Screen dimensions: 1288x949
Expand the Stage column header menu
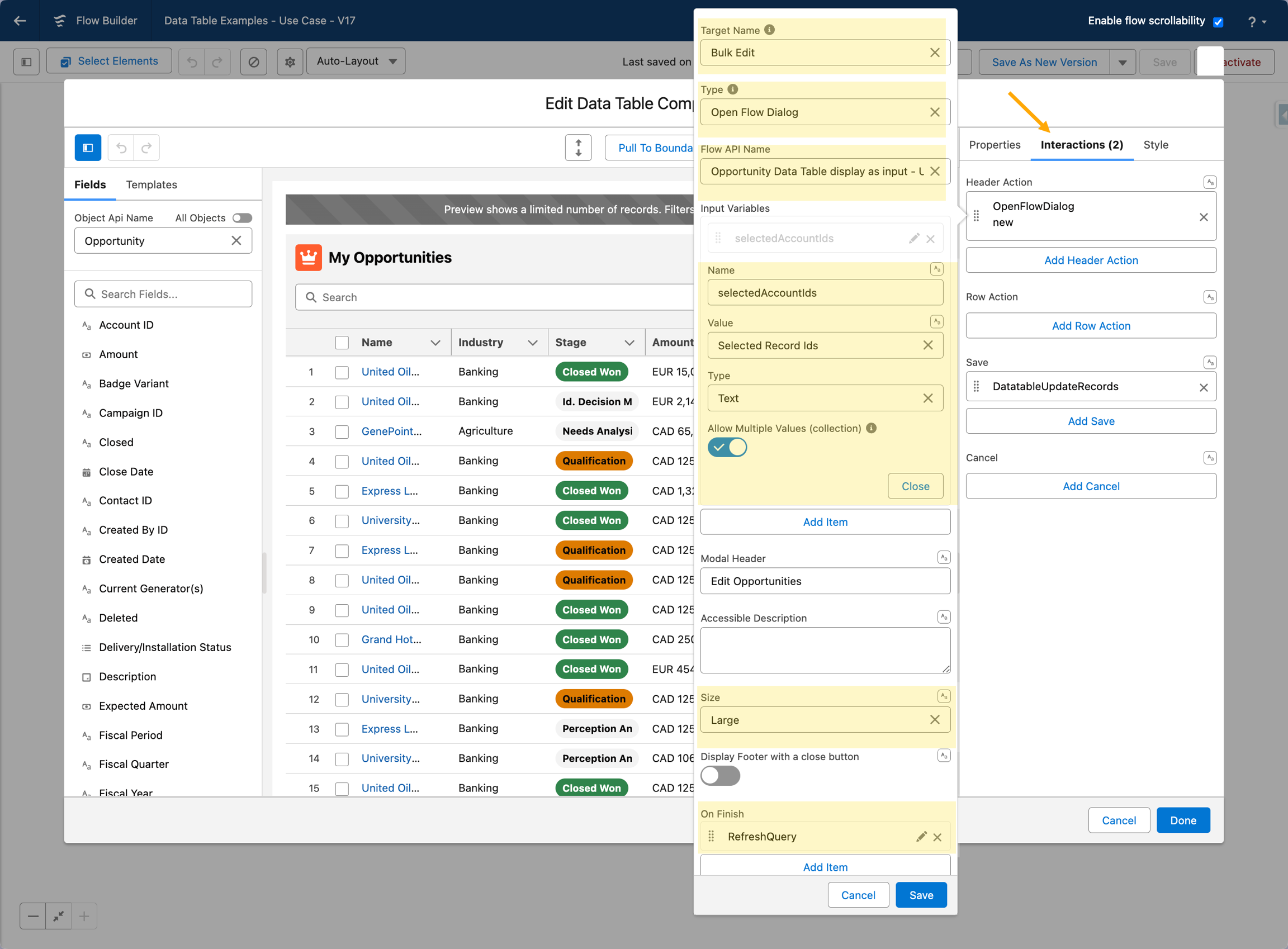[629, 343]
